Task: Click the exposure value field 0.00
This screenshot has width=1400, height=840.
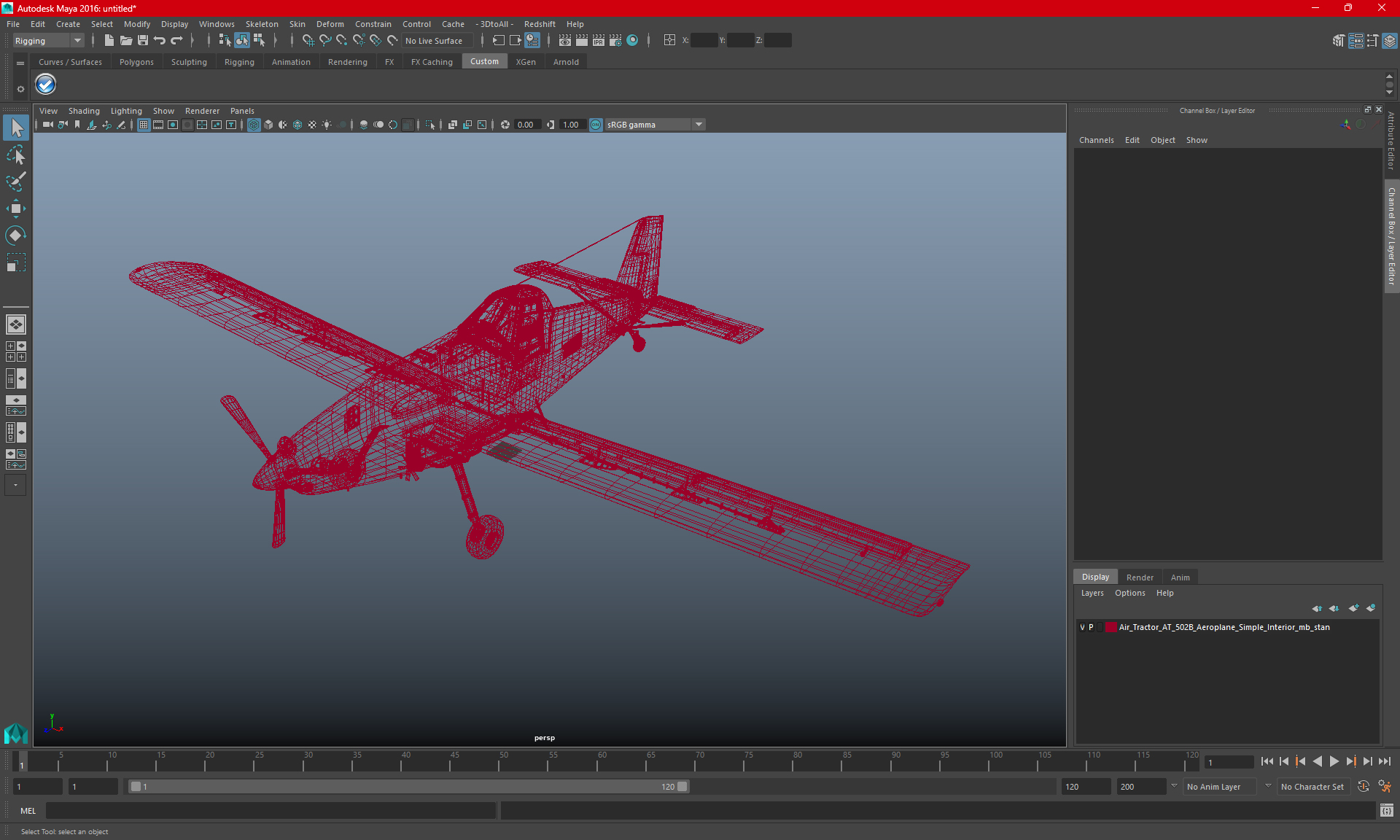Action: (528, 125)
